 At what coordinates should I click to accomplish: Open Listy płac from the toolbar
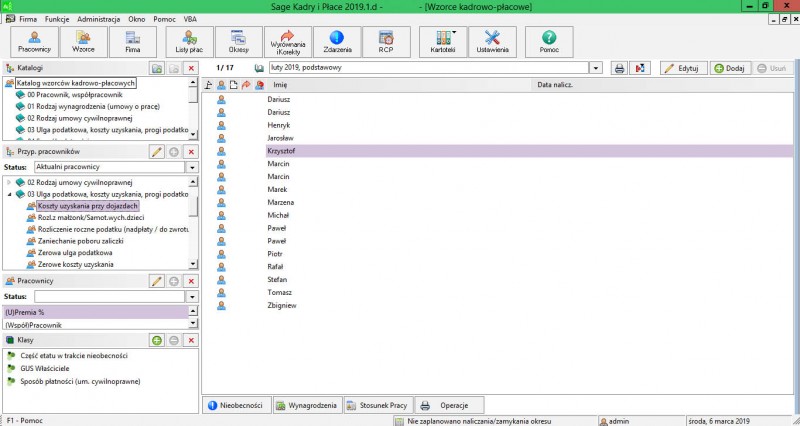pyautogui.click(x=189, y=42)
